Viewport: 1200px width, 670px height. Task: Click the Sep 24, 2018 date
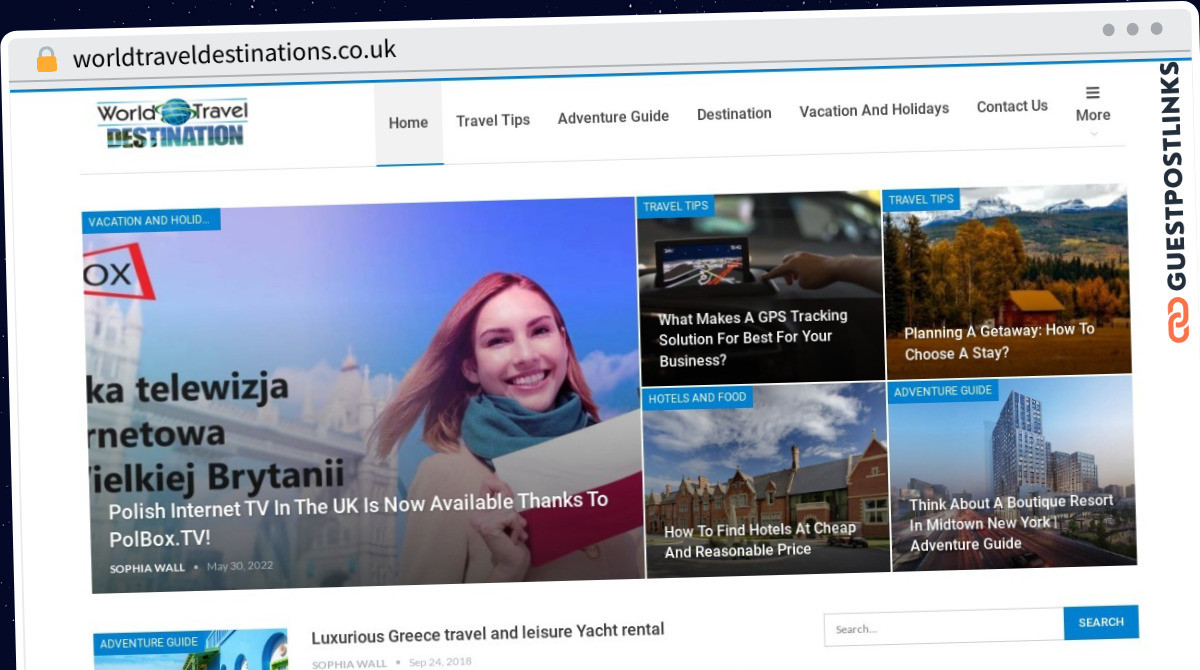440,662
